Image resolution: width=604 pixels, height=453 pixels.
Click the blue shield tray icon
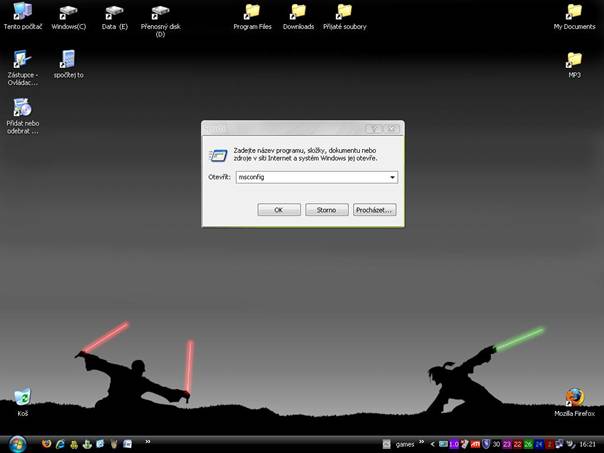coord(486,444)
